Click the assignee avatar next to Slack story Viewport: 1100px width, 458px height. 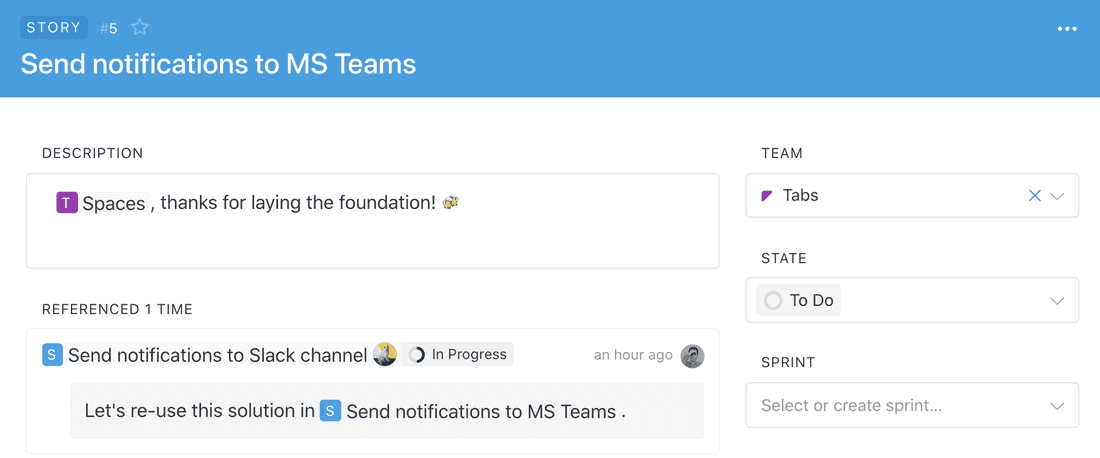(385, 354)
